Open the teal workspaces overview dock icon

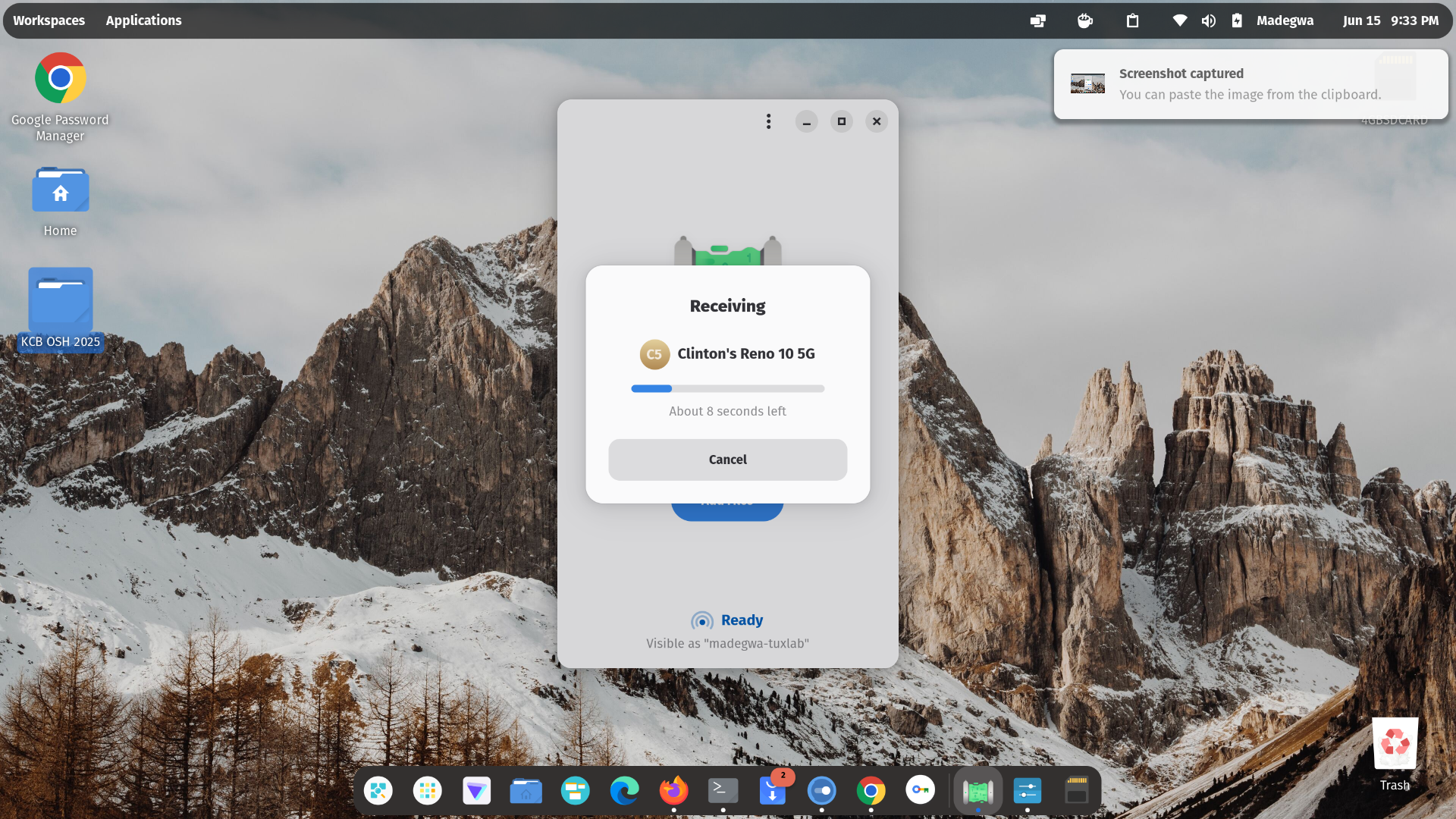pos(575,791)
